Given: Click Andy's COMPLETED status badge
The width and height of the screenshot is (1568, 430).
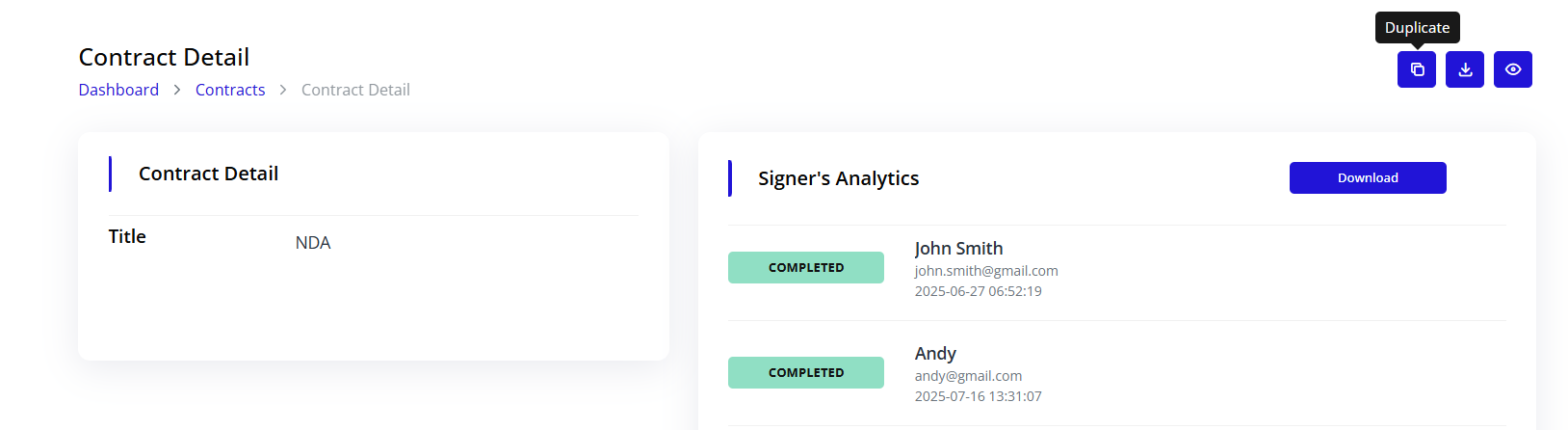Looking at the screenshot, I should 806,373.
